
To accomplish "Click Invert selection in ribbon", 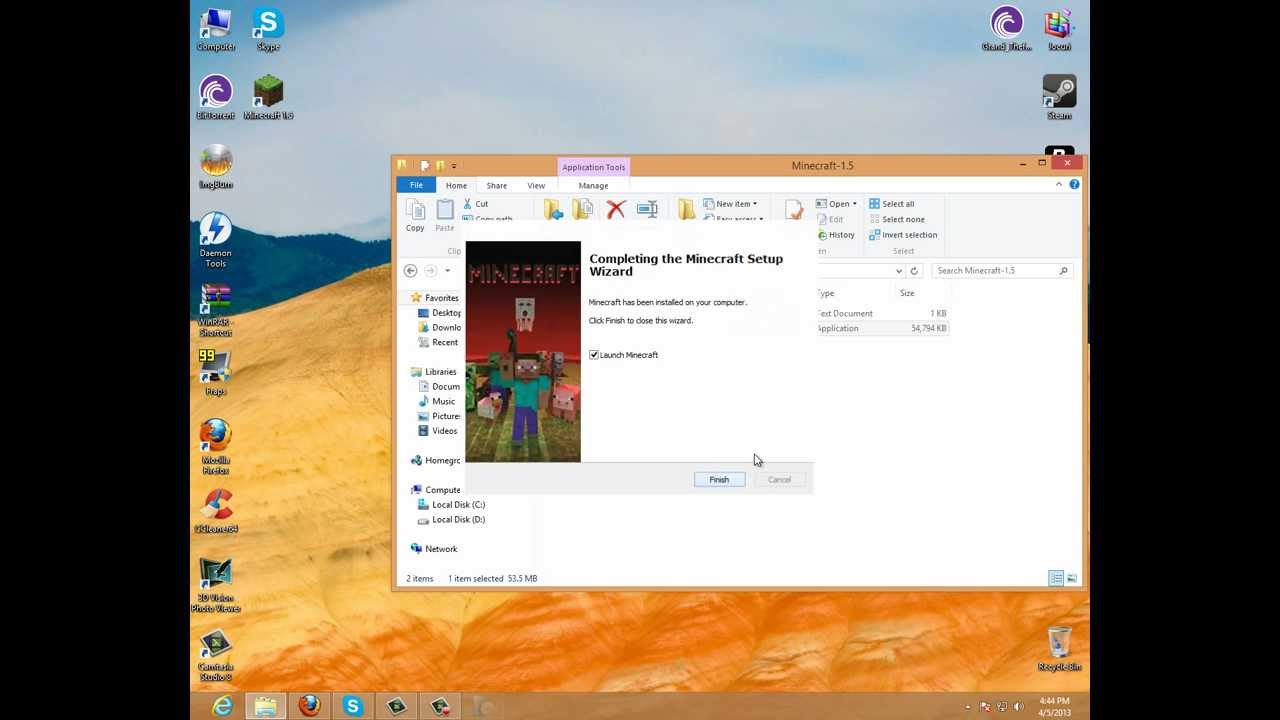I will pyautogui.click(x=903, y=235).
